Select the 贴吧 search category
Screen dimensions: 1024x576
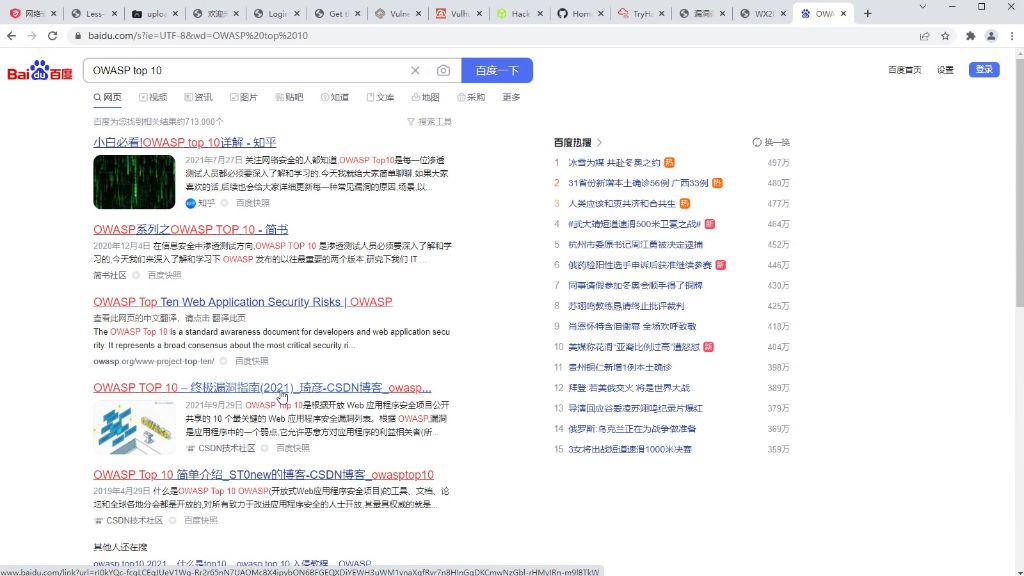pos(289,97)
